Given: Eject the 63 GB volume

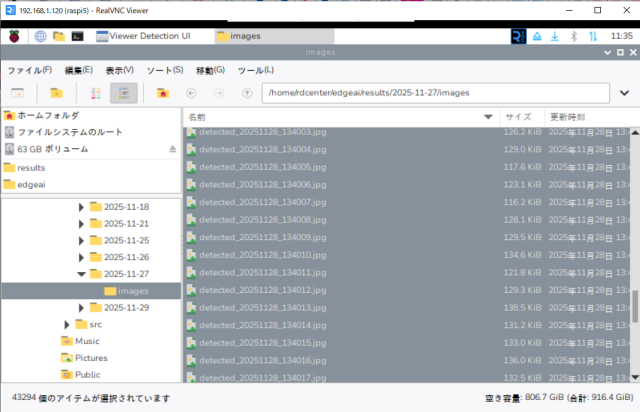Looking at the screenshot, I should coord(172,149).
